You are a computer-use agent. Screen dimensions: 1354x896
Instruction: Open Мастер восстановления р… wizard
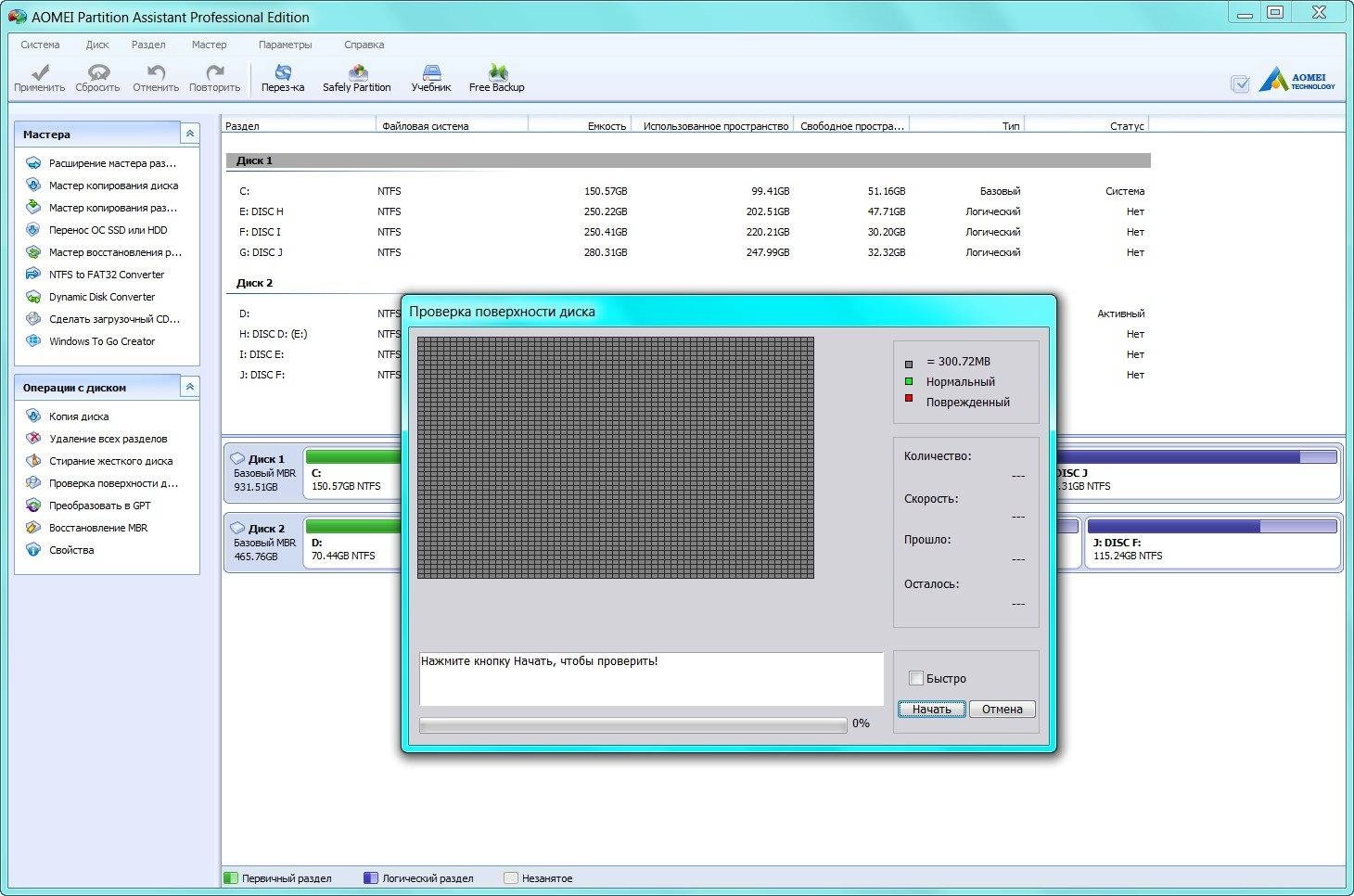pos(104,252)
